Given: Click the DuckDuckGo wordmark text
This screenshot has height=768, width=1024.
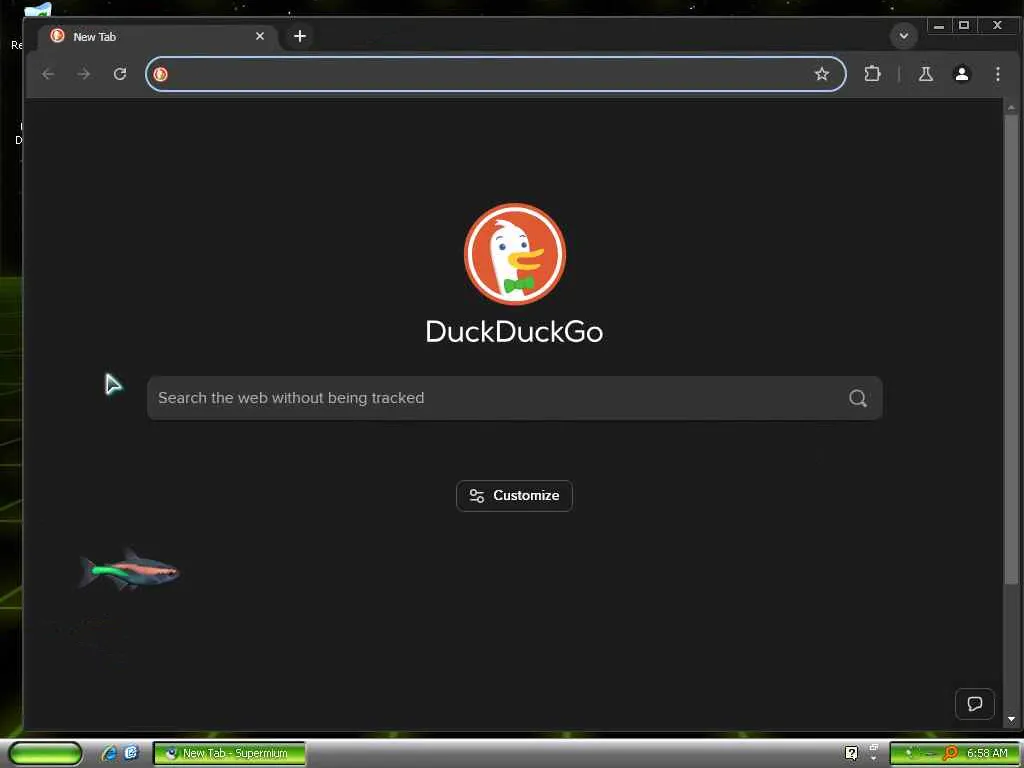Looking at the screenshot, I should [x=515, y=331].
